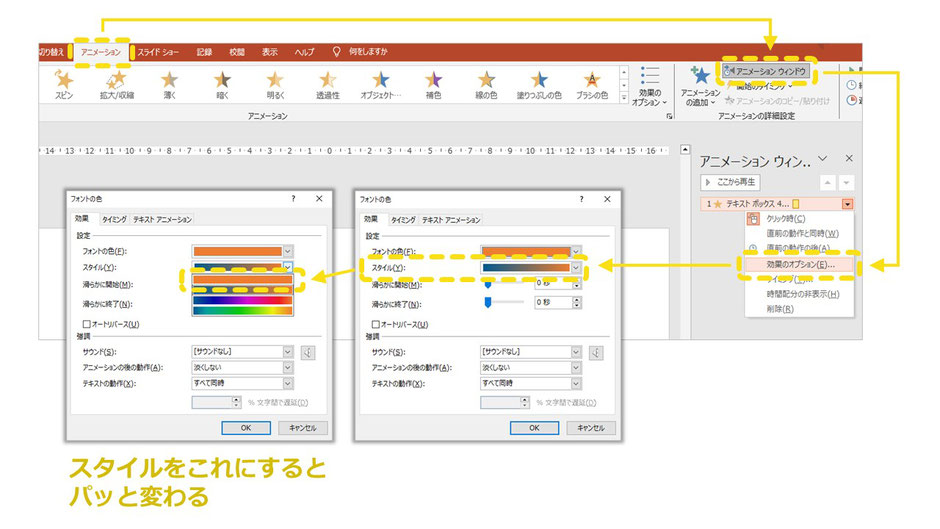The height and width of the screenshot is (529, 940).
Task: Launch animation group dialog launcher icon
Action: click(669, 116)
